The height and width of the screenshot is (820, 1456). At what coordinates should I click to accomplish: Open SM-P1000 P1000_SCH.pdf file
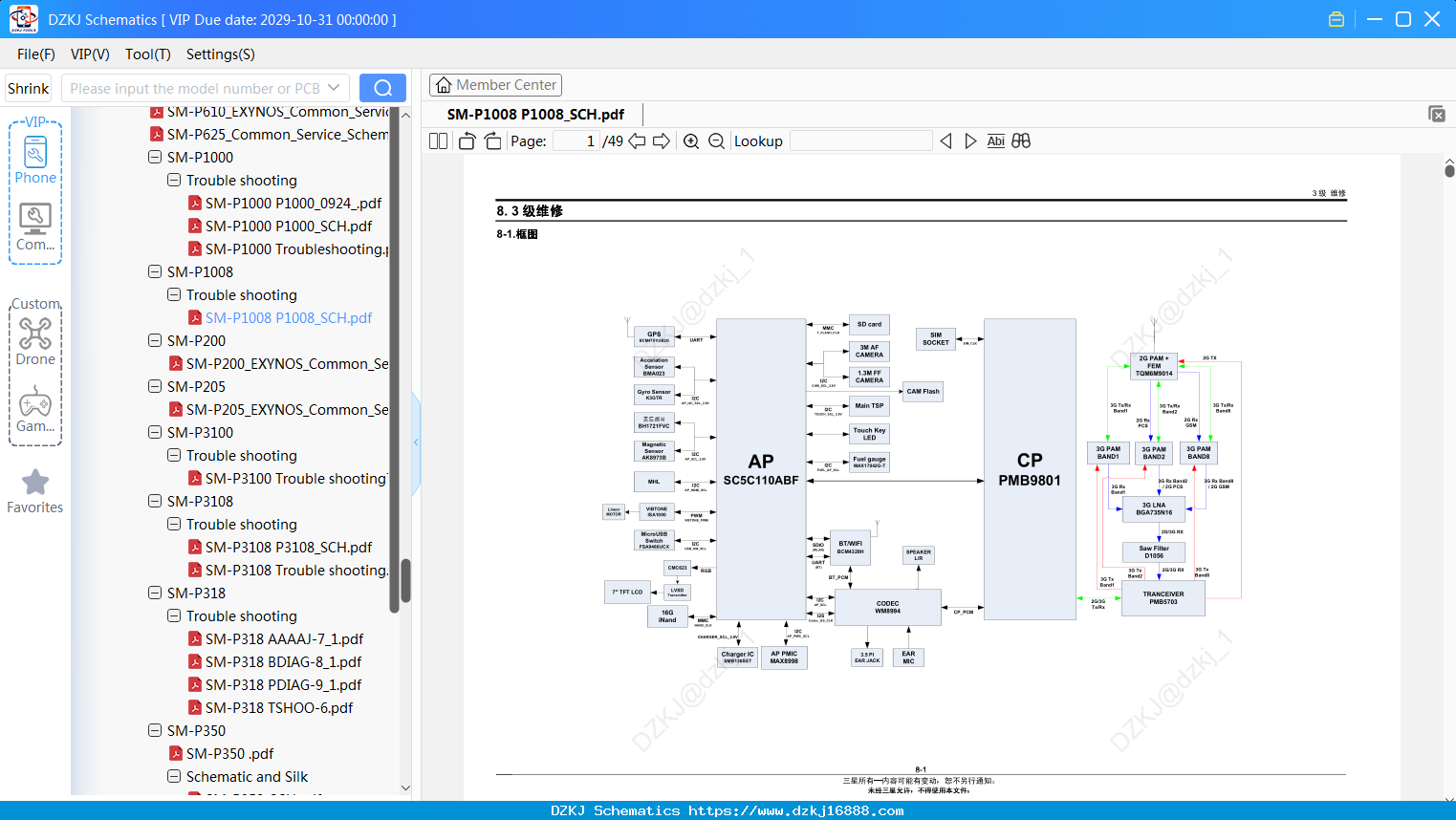click(289, 226)
